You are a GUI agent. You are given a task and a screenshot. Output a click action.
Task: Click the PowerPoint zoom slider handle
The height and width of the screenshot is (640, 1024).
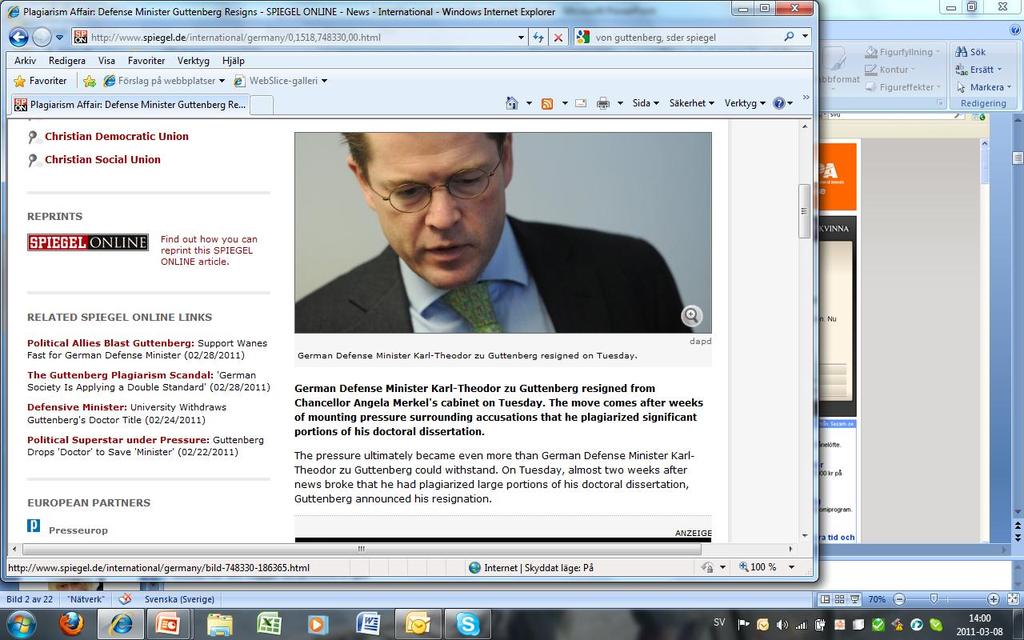point(934,599)
